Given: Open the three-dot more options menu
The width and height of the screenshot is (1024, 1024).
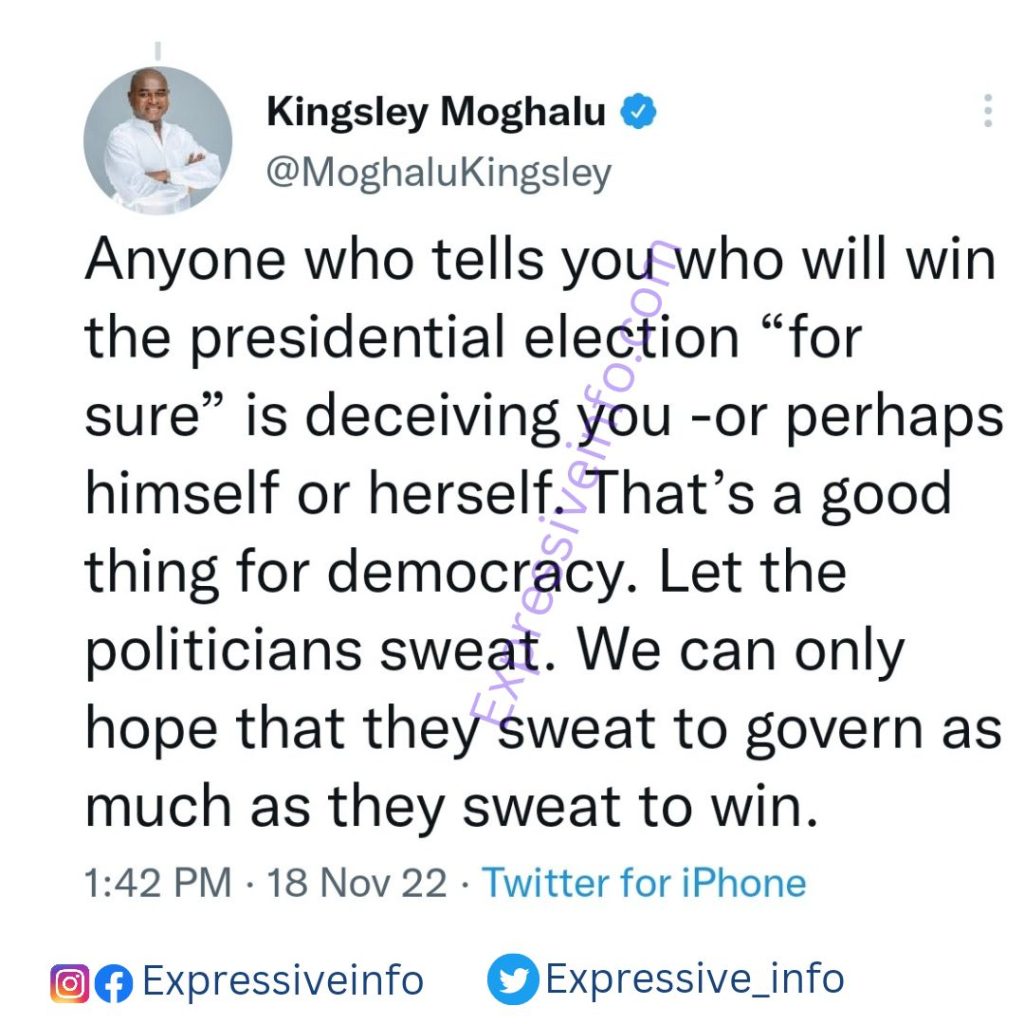Looking at the screenshot, I should pos(987,111).
